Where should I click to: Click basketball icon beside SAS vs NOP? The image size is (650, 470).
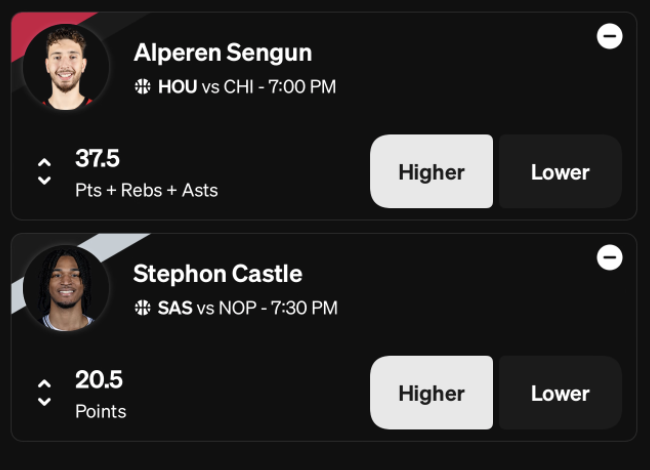click(143, 308)
